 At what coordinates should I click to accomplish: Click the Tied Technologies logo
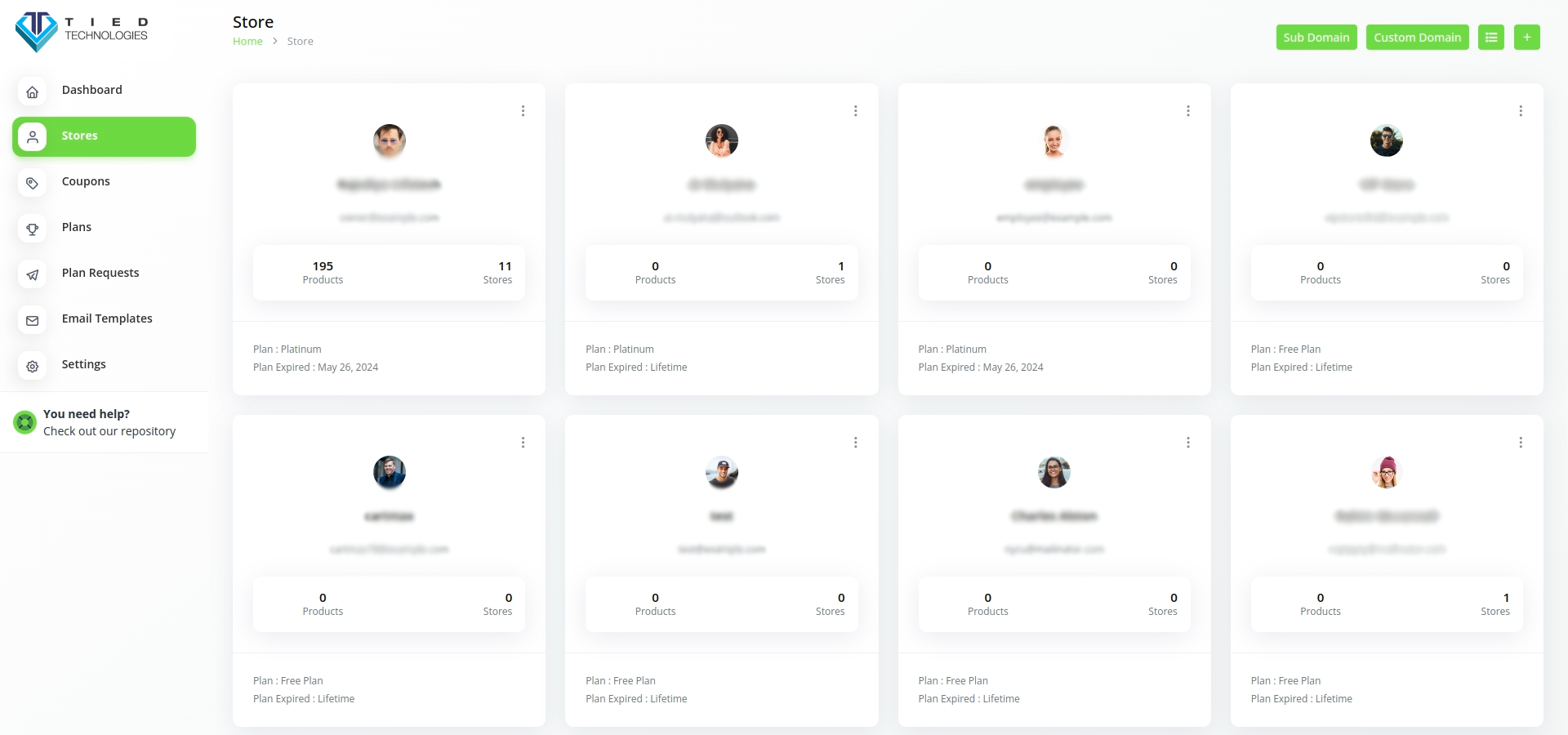pyautogui.click(x=82, y=31)
